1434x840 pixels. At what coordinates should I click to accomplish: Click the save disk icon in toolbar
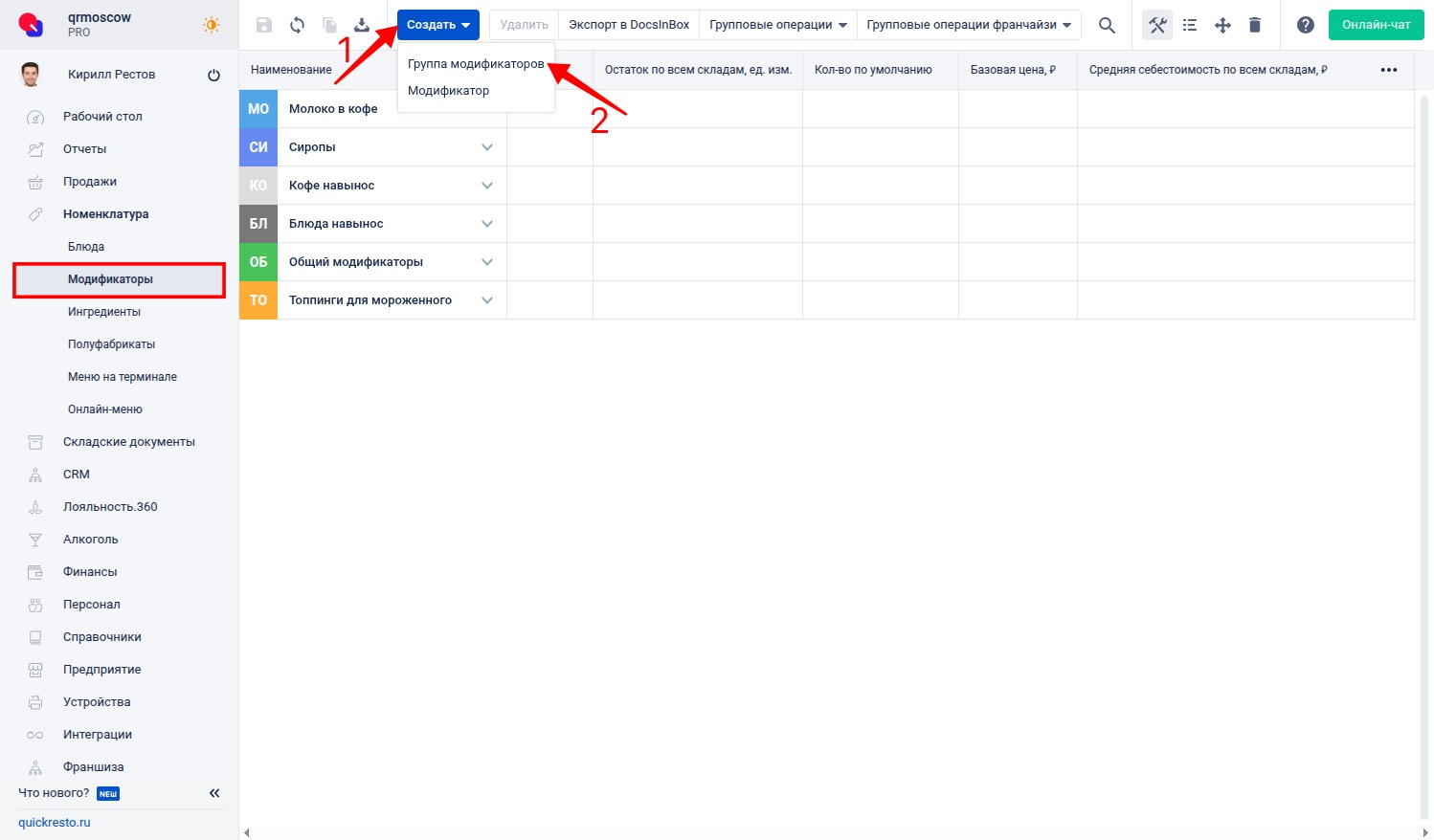[264, 25]
